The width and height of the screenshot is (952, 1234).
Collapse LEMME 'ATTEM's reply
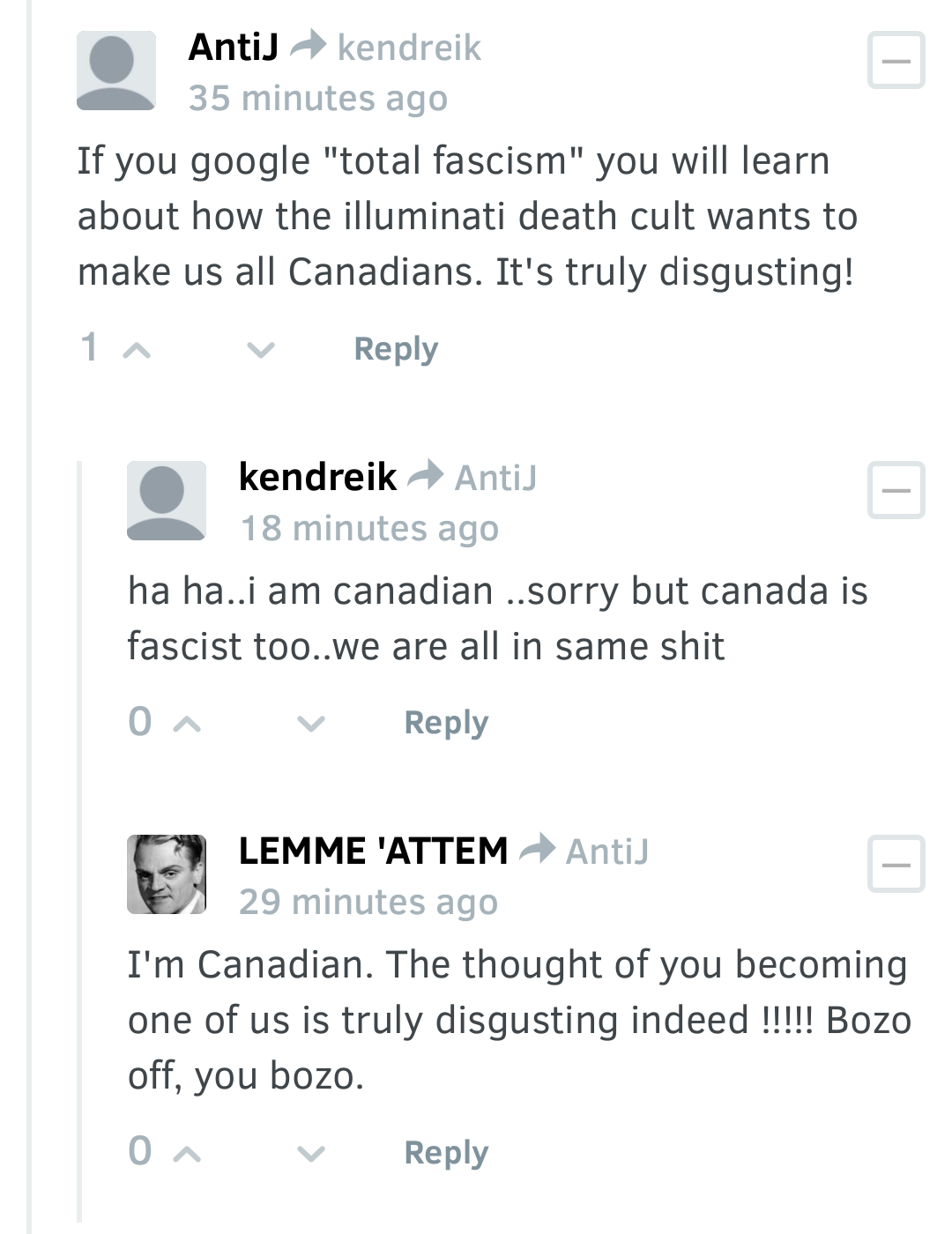click(x=896, y=864)
